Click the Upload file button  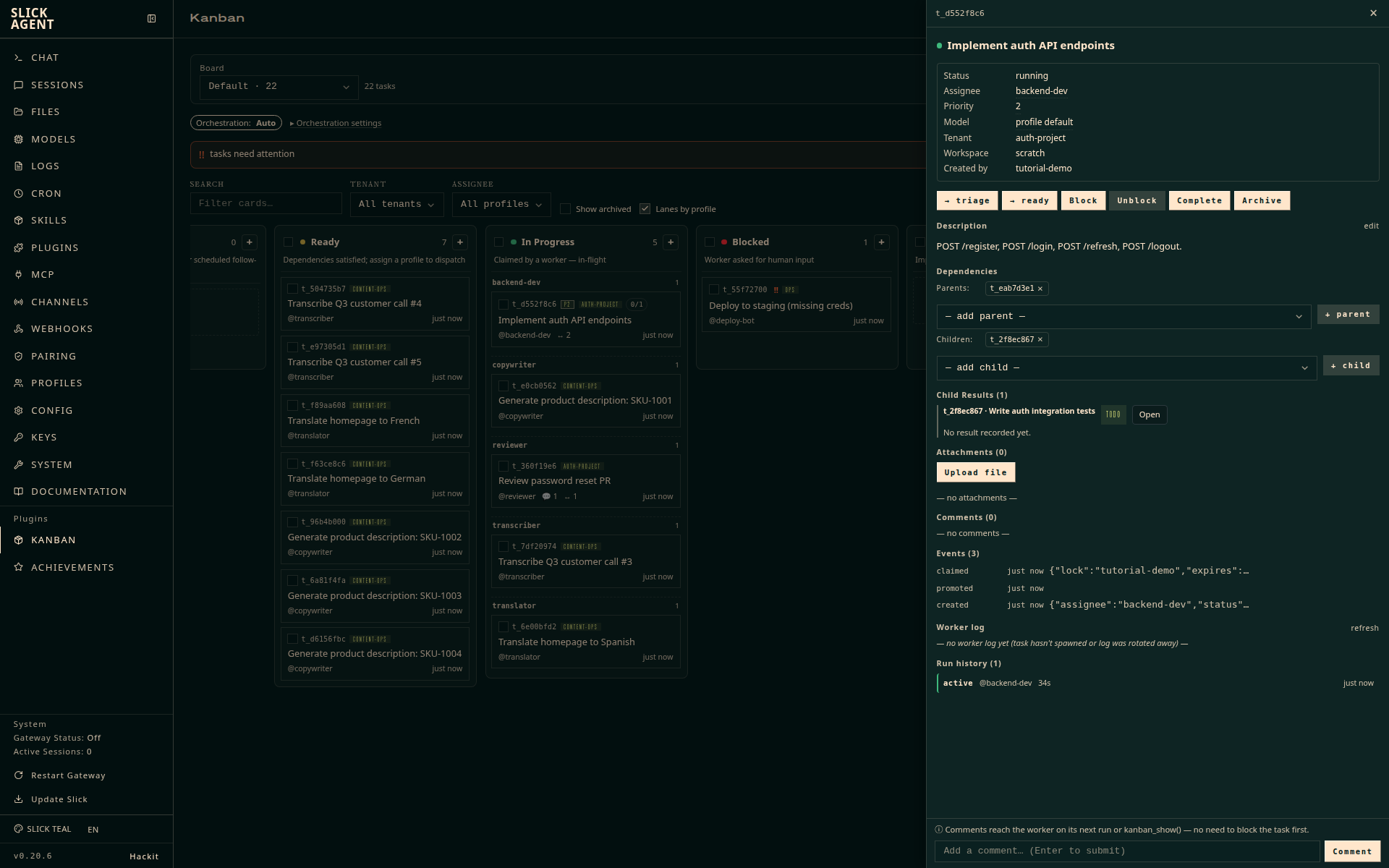coord(975,472)
